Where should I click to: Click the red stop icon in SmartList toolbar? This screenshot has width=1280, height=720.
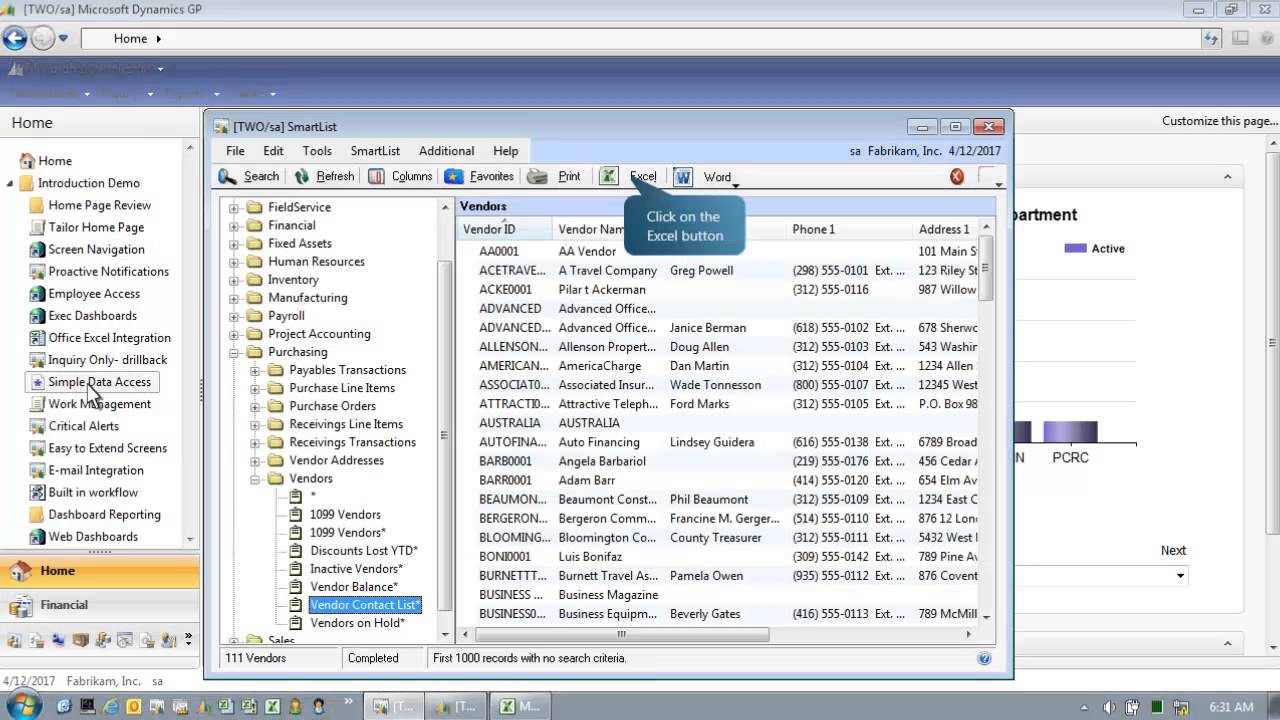pos(957,177)
